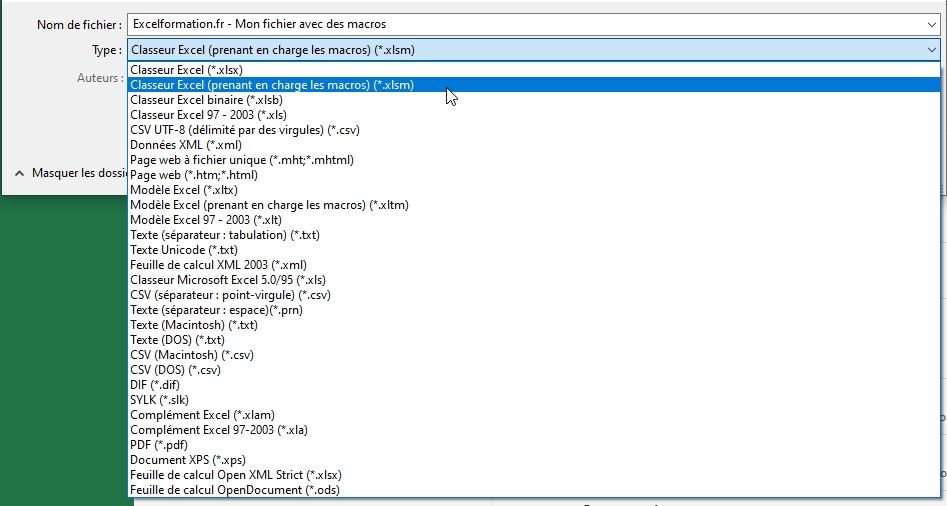The width and height of the screenshot is (947, 506).
Task: Choose Page web à fichier unique format
Action: pos(241,160)
